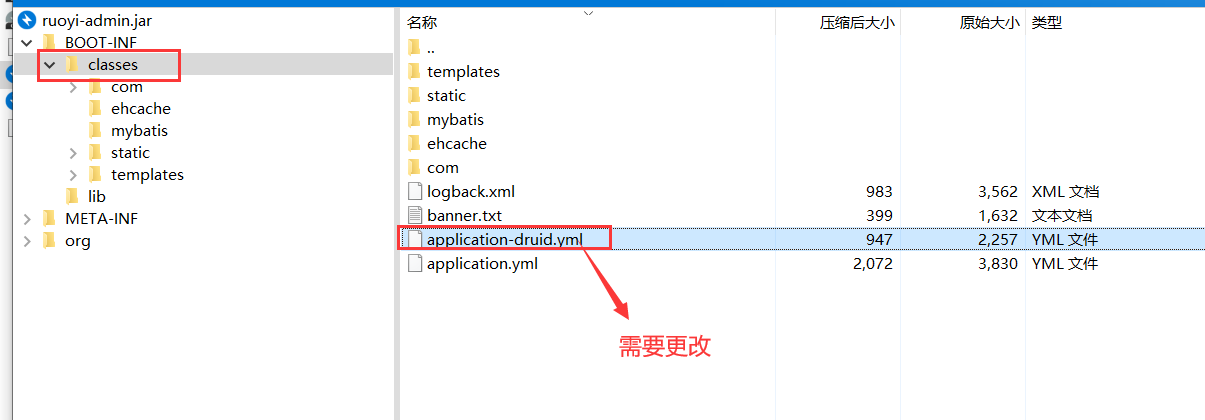Collapse the BOOT-INF tree node
1205x420 pixels.
[x=27, y=42]
